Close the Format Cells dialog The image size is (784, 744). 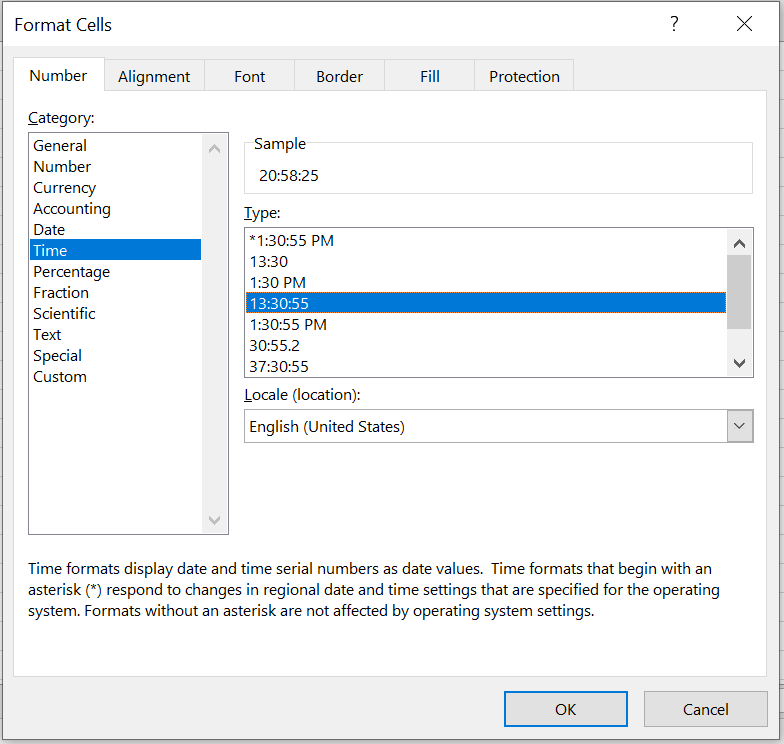click(744, 24)
